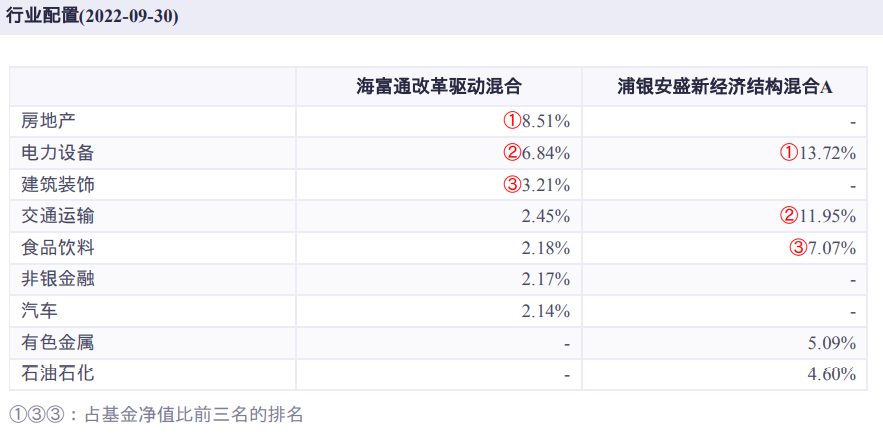883x442 pixels.
Task: Click the 有色金属 row label
Action: 57,342
